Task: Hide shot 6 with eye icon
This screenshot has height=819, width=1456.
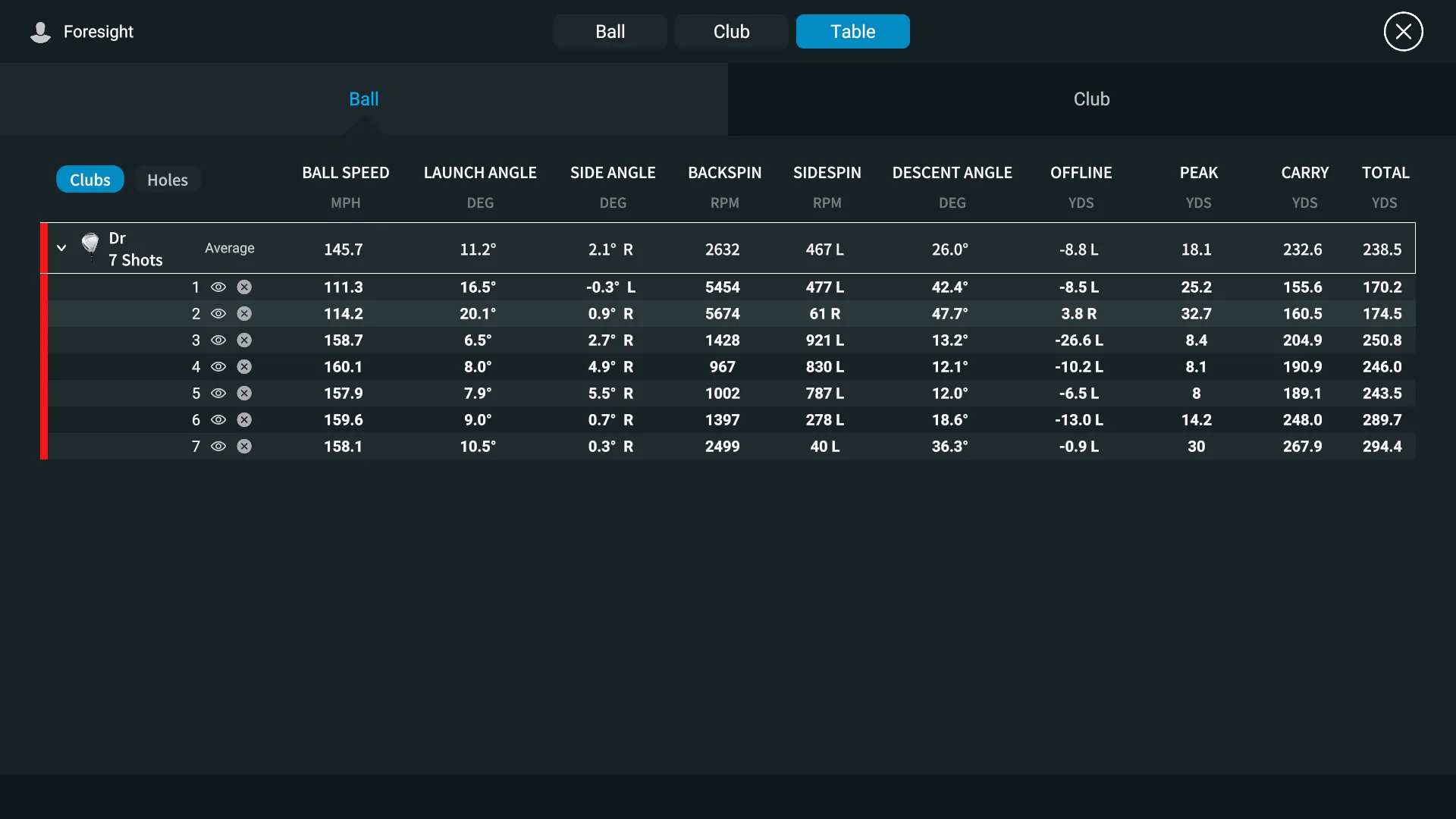Action: (x=218, y=420)
